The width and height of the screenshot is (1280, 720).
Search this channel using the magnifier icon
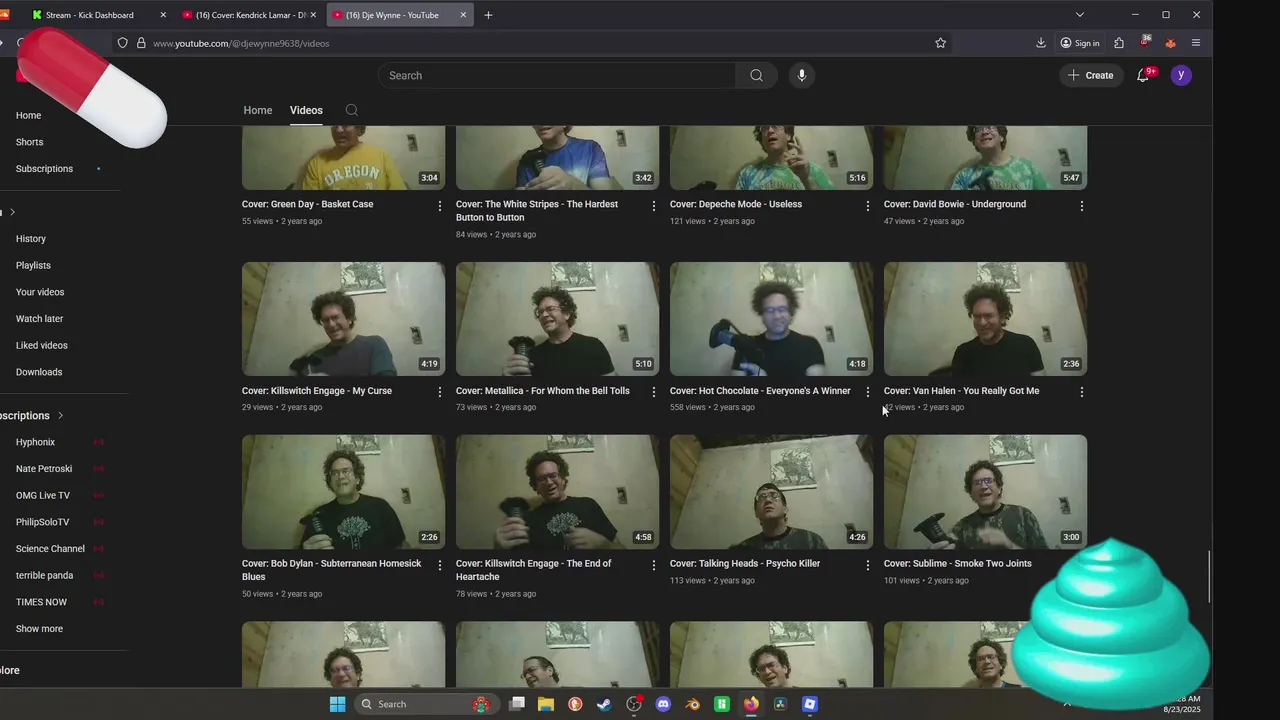coord(351,110)
